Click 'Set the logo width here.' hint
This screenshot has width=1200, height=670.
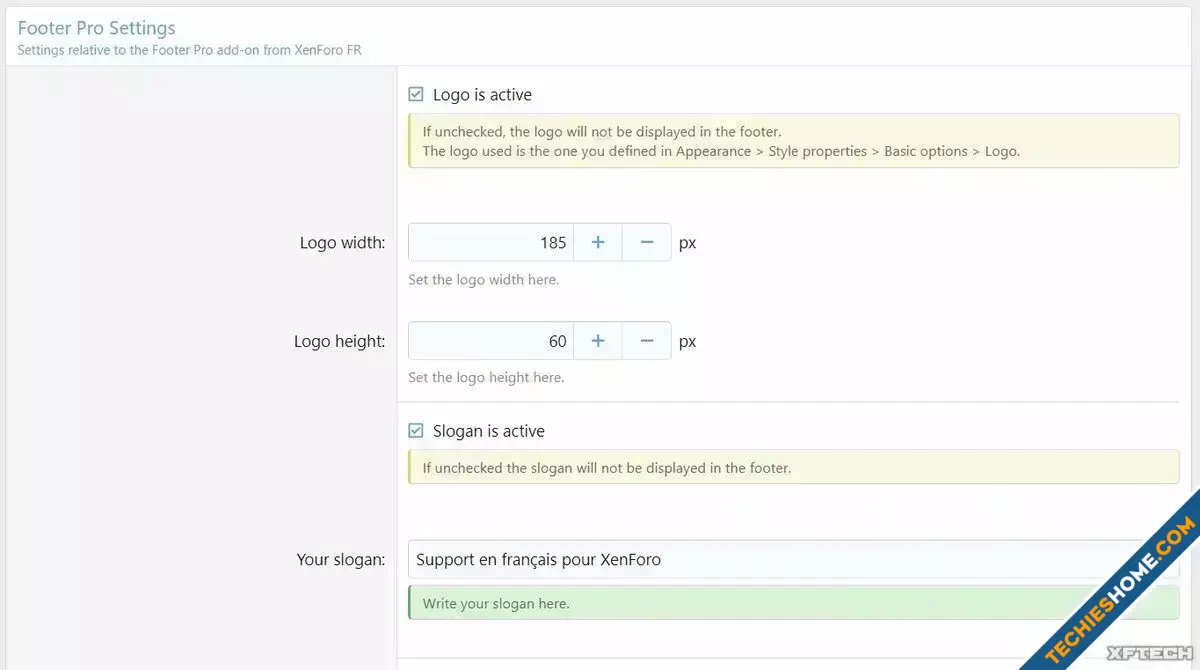point(483,280)
